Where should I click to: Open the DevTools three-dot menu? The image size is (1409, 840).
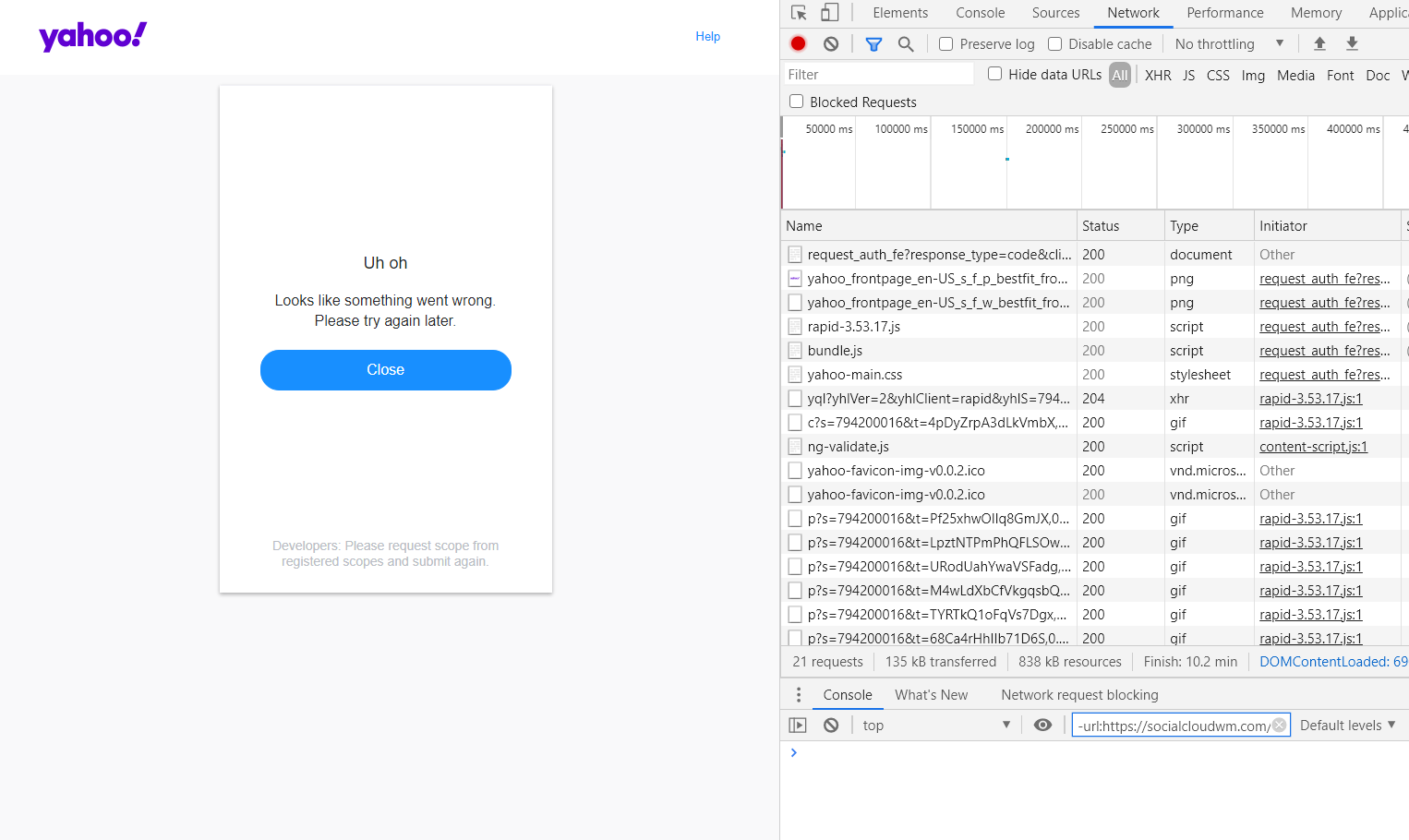pyautogui.click(x=798, y=694)
